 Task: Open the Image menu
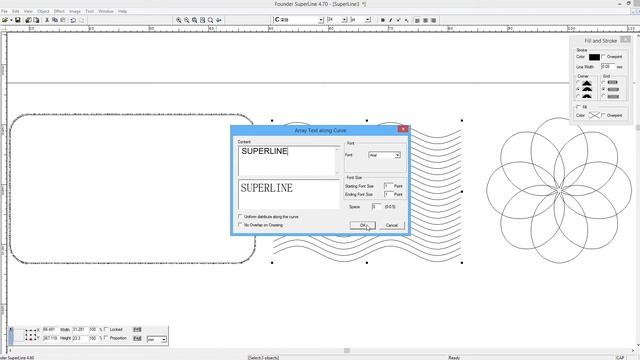click(75, 11)
